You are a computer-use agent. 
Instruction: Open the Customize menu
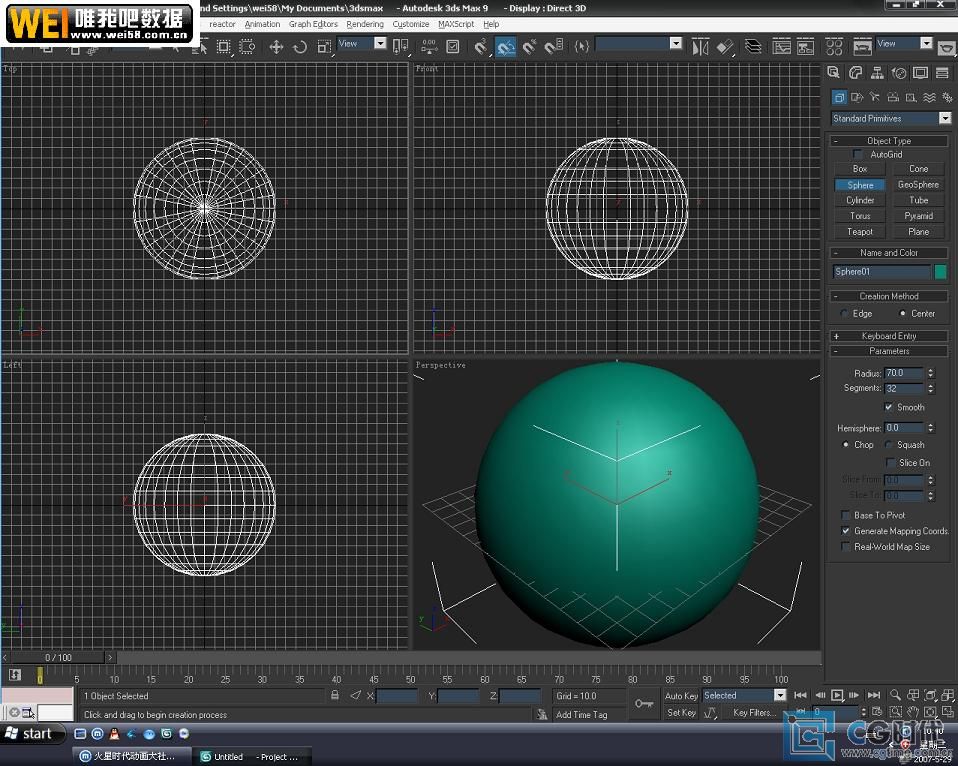(x=411, y=24)
